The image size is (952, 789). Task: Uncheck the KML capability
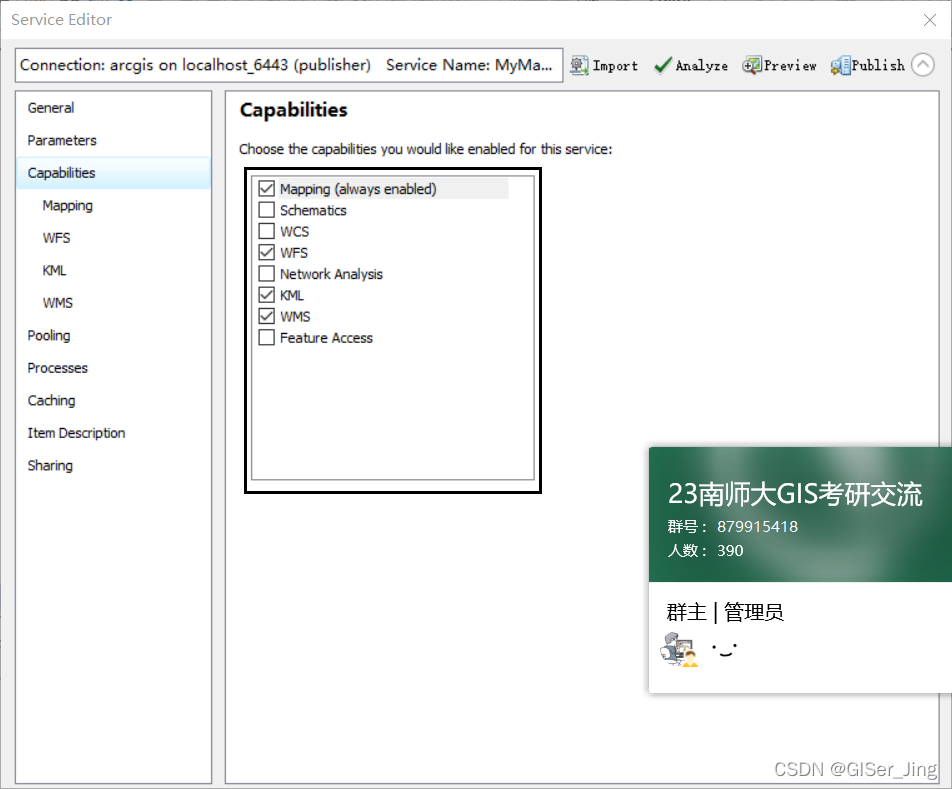pos(266,295)
